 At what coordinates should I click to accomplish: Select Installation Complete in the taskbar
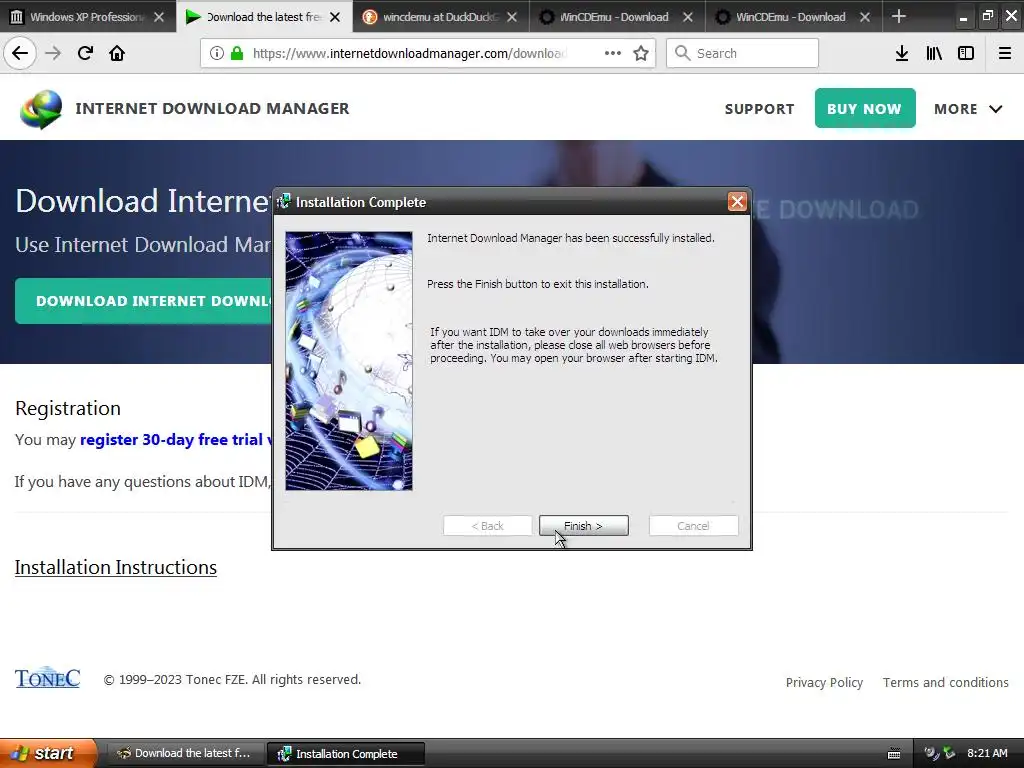click(x=346, y=754)
